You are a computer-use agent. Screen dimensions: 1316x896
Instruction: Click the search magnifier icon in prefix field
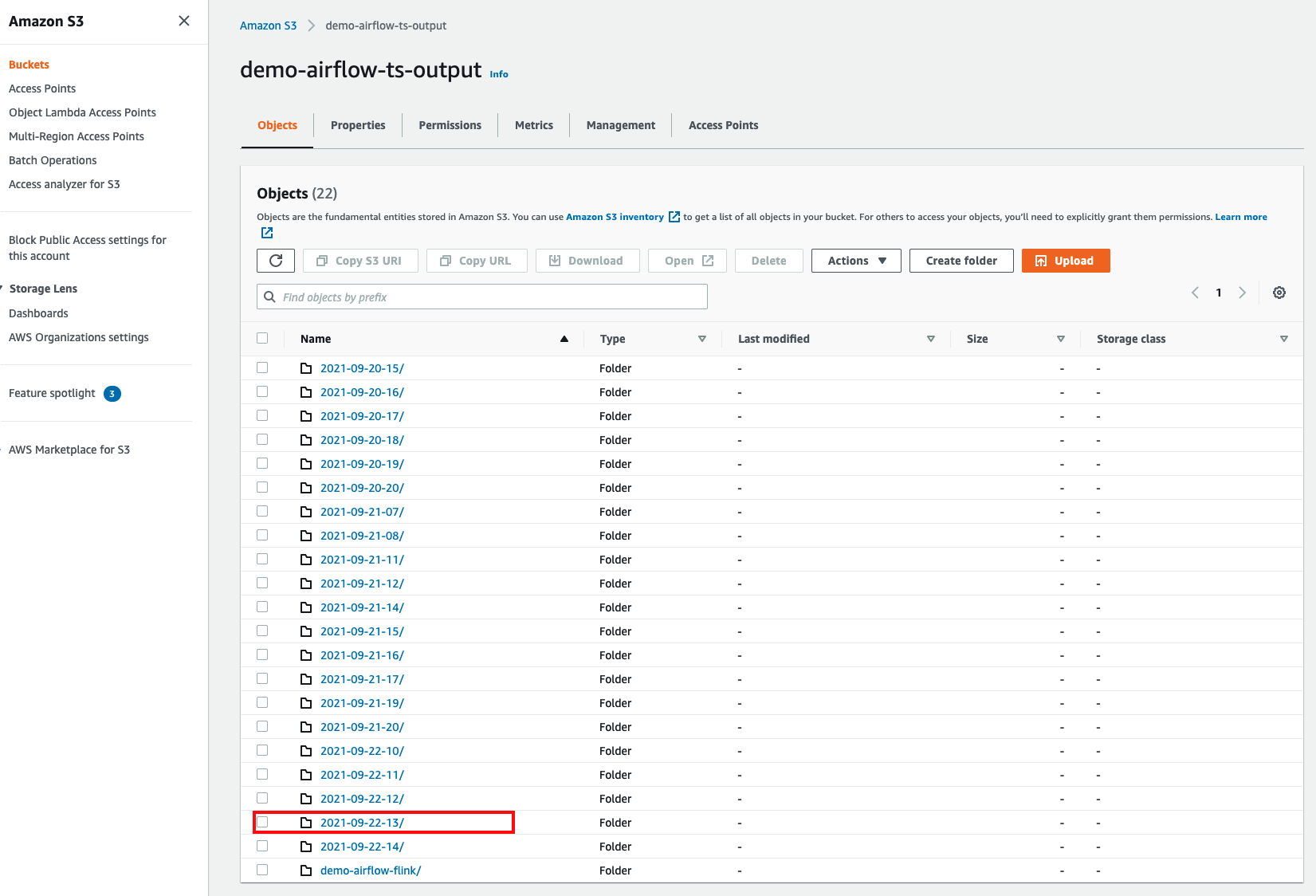tap(270, 297)
